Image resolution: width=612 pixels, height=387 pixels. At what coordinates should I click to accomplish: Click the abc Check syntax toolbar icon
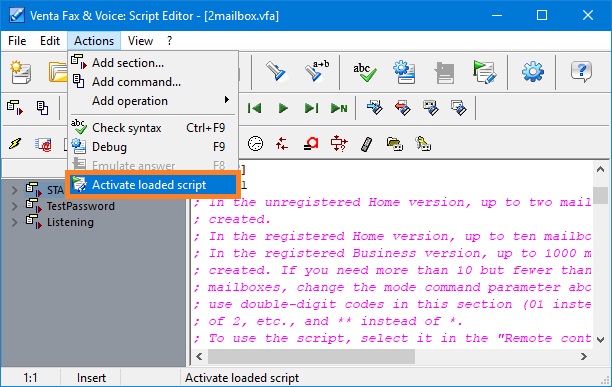365,72
